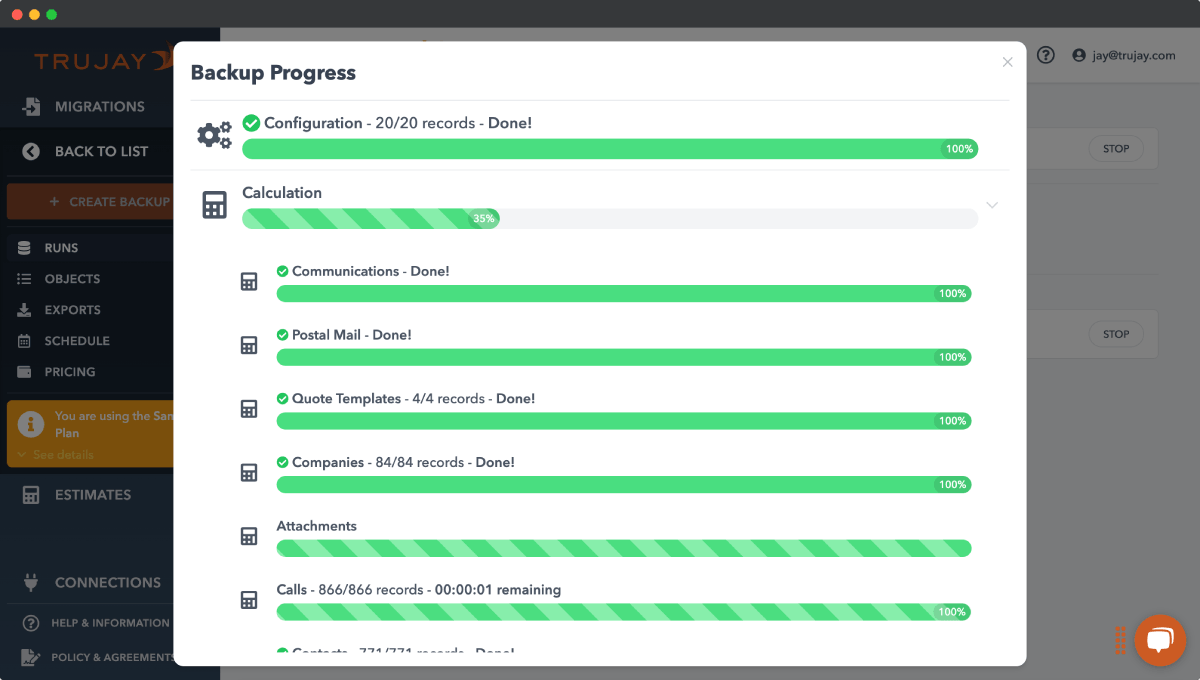The image size is (1200, 680).
Task: Click the green check next to Communications
Action: (283, 271)
